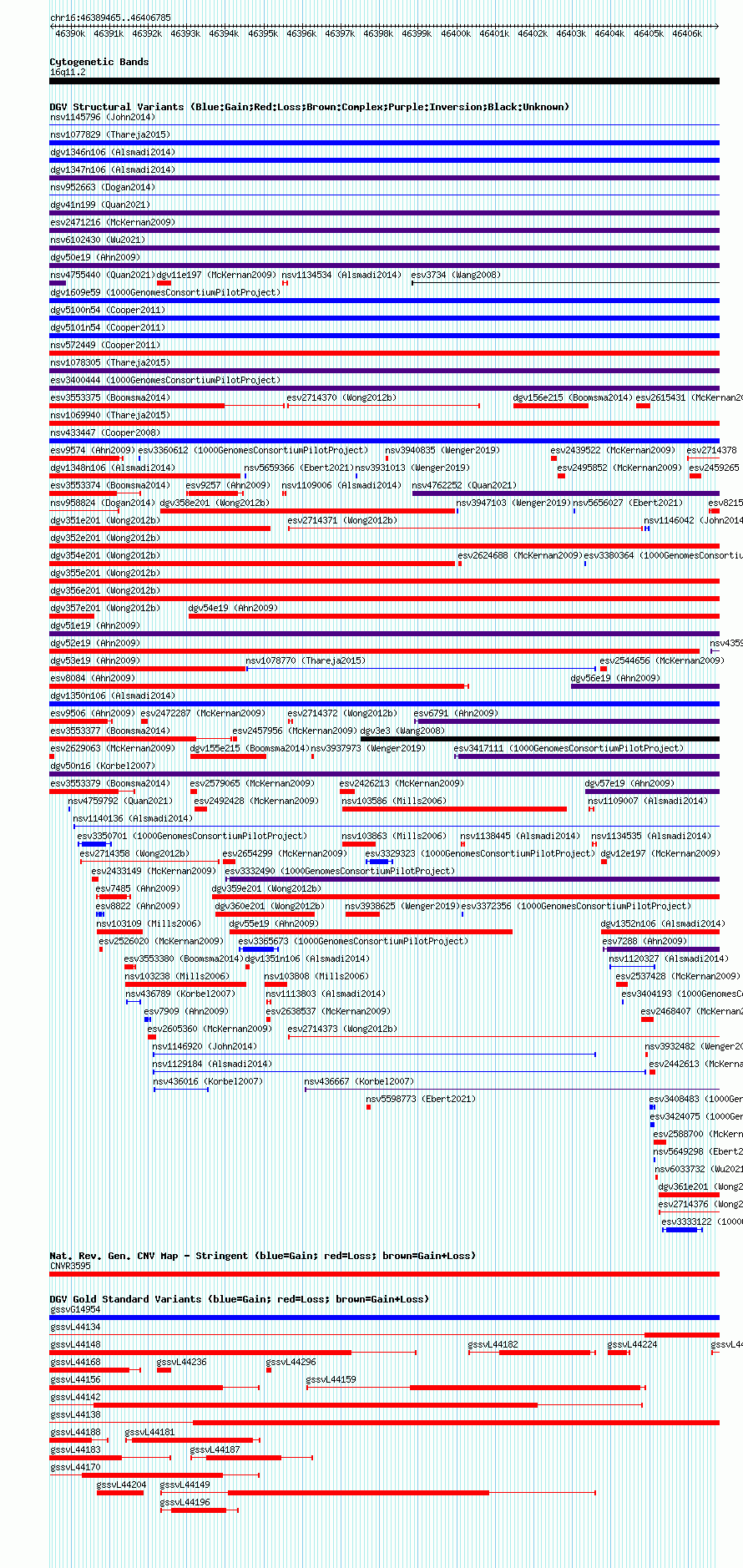Open esv2471216 (McKernan2009) variant label
743x1568 pixels.
pyautogui.click(x=113, y=222)
